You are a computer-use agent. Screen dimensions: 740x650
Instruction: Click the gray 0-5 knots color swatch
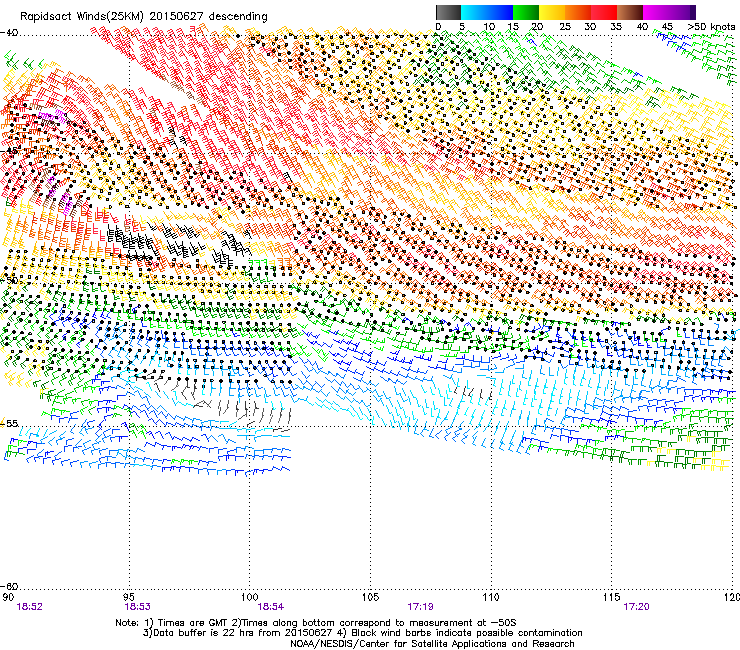(448, 12)
